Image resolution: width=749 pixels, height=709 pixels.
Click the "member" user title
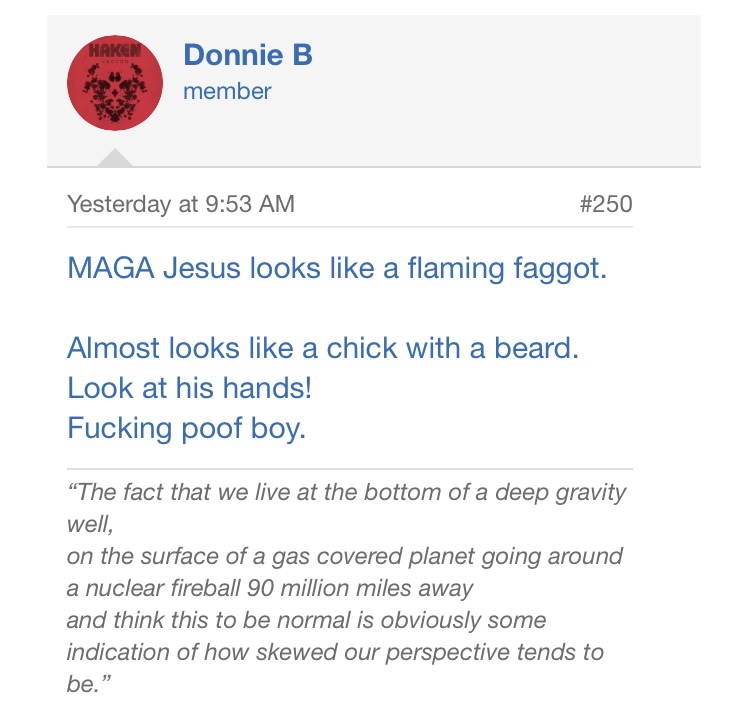click(x=227, y=91)
